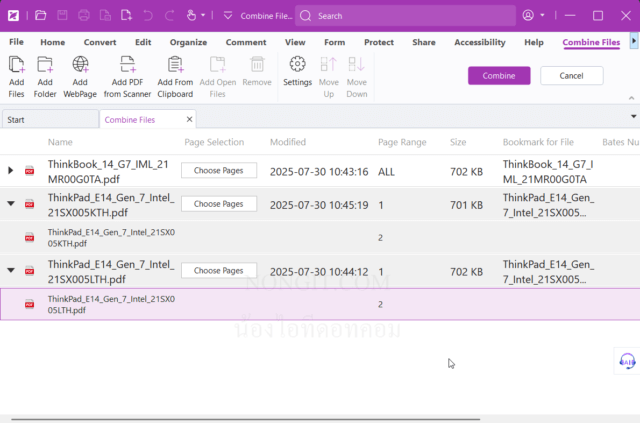Click the Cancel button
Viewport: 640px width, 423px height.
coord(571,76)
